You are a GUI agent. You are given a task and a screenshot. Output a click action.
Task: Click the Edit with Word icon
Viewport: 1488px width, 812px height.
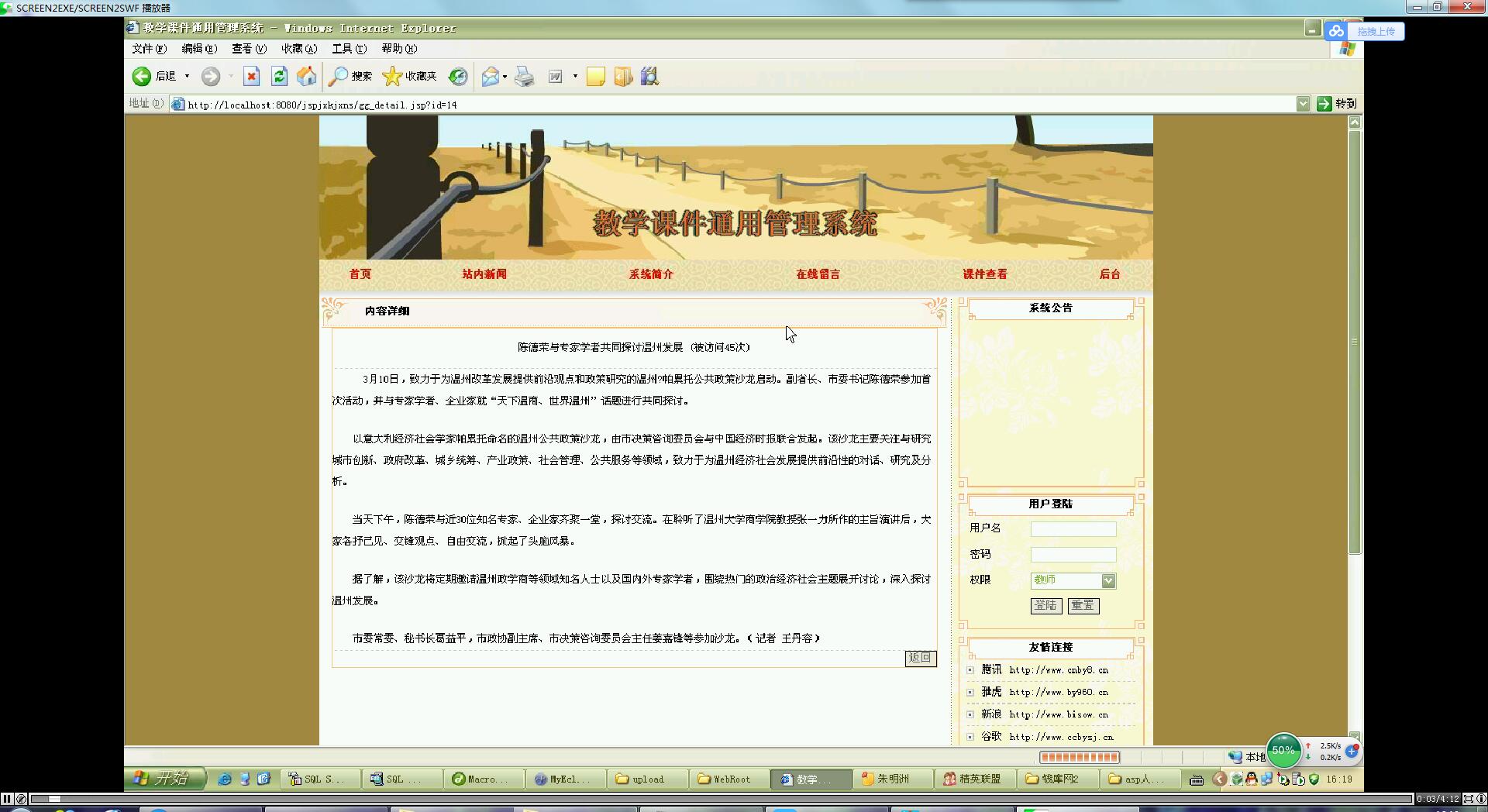556,76
